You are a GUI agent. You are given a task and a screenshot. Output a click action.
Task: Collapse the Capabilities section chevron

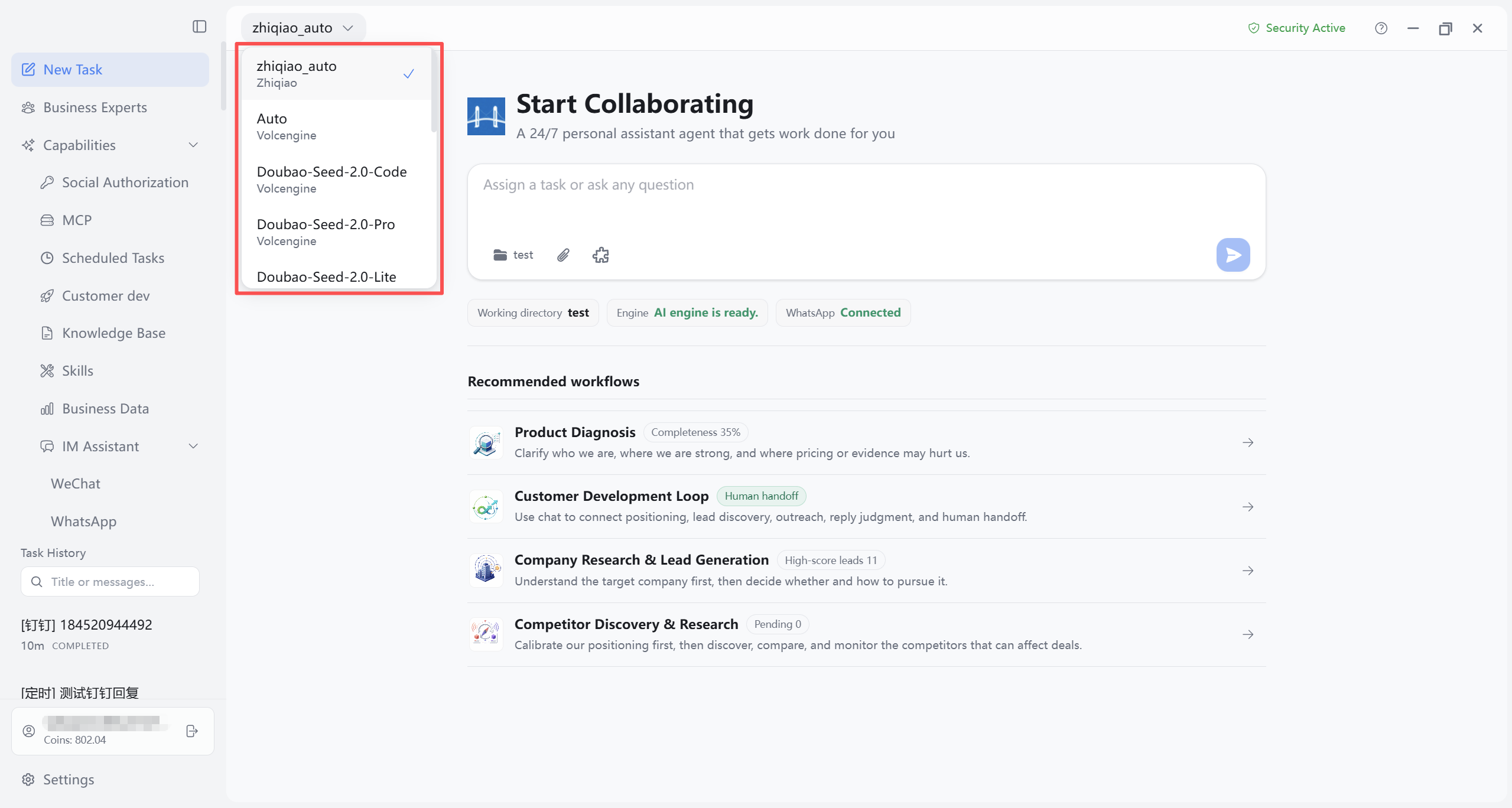pyautogui.click(x=193, y=145)
